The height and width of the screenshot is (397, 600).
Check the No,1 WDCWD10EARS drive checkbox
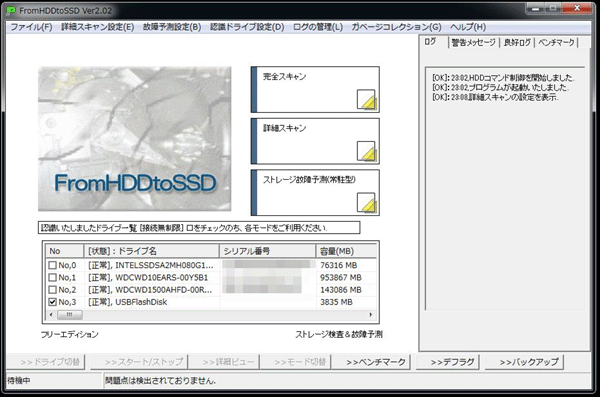pos(52,277)
